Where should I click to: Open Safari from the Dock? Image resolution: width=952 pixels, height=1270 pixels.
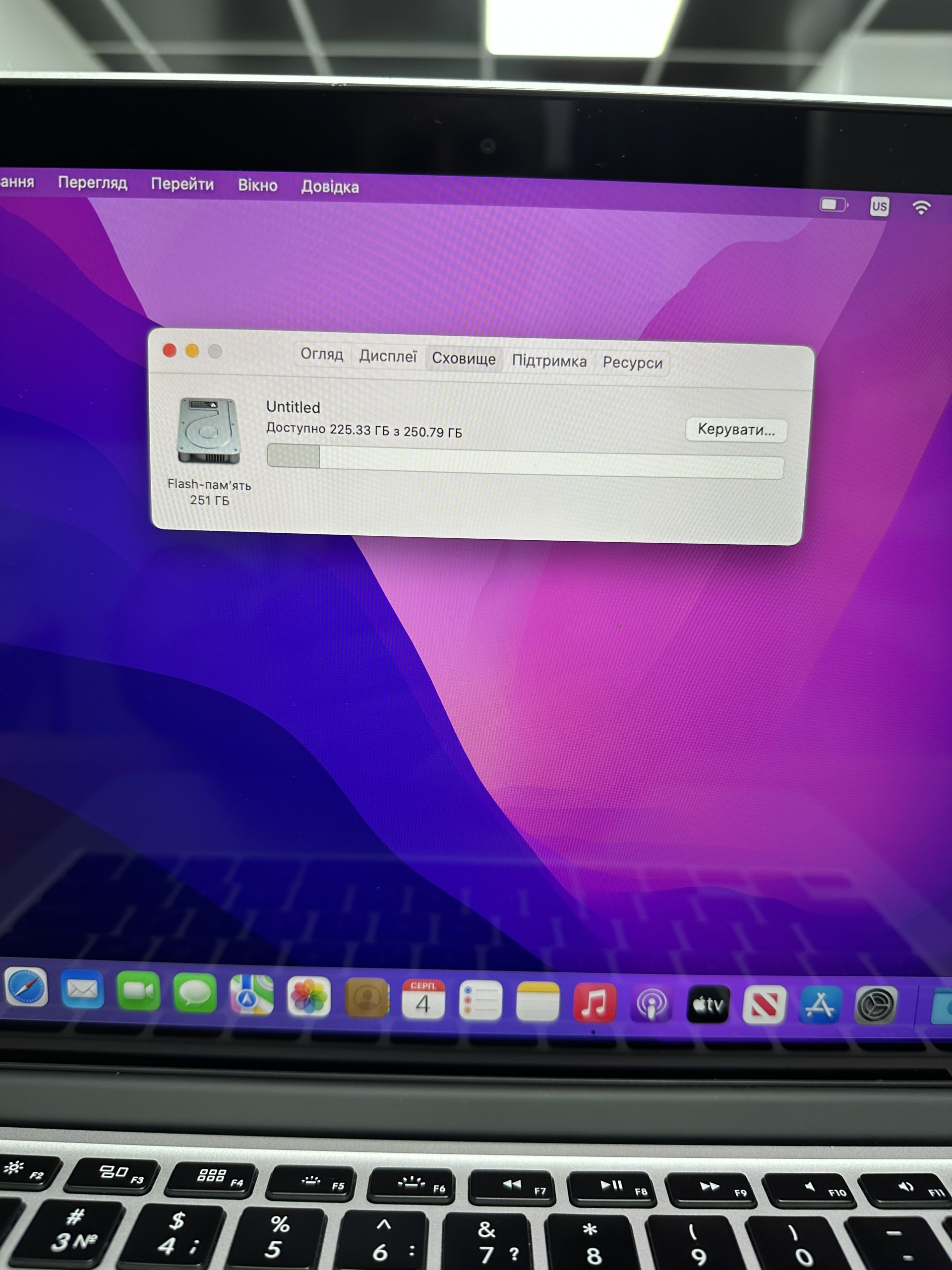26,986
